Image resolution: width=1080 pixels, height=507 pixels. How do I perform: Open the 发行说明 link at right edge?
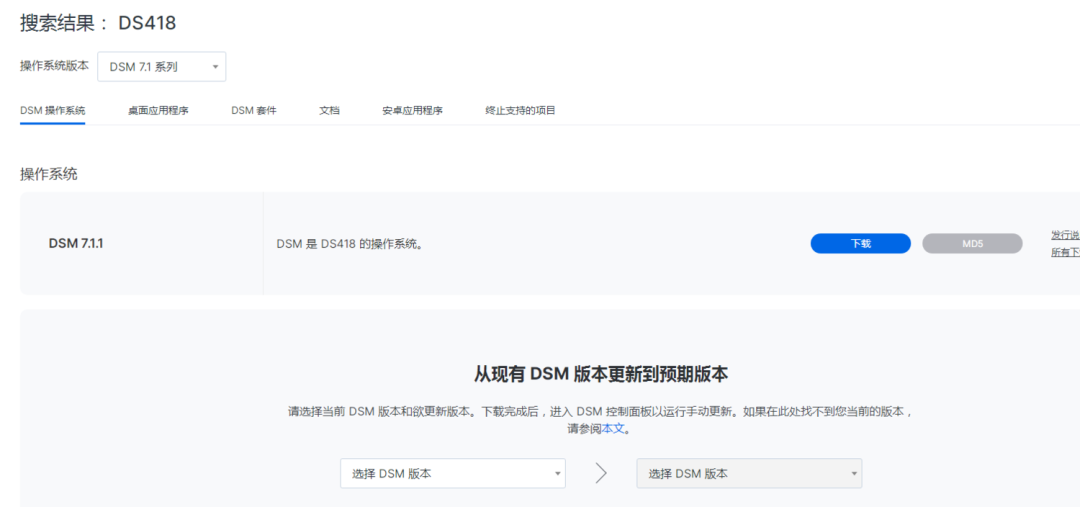pos(1065,235)
